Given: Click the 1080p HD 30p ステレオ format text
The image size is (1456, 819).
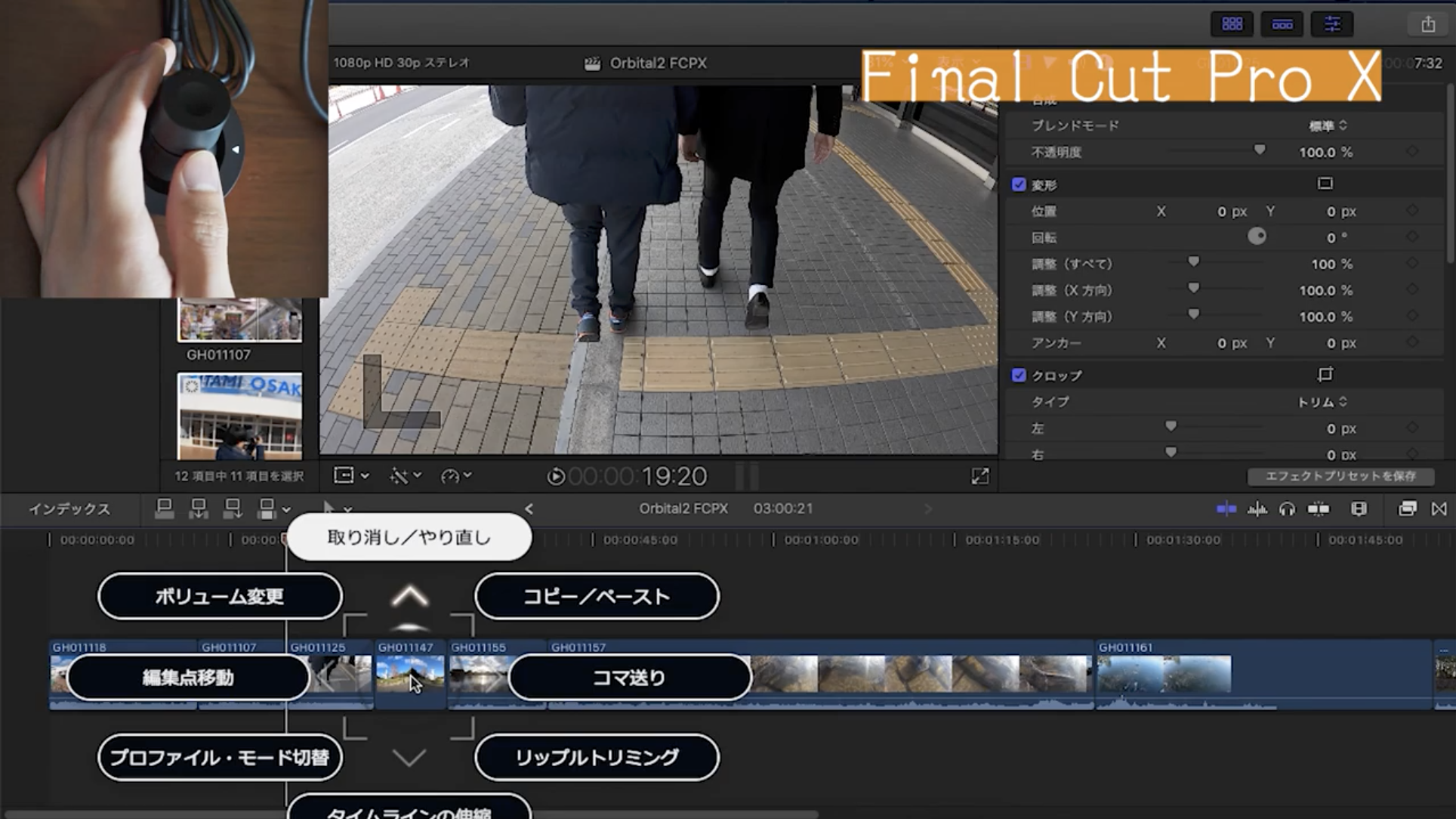Looking at the screenshot, I should 402,63.
